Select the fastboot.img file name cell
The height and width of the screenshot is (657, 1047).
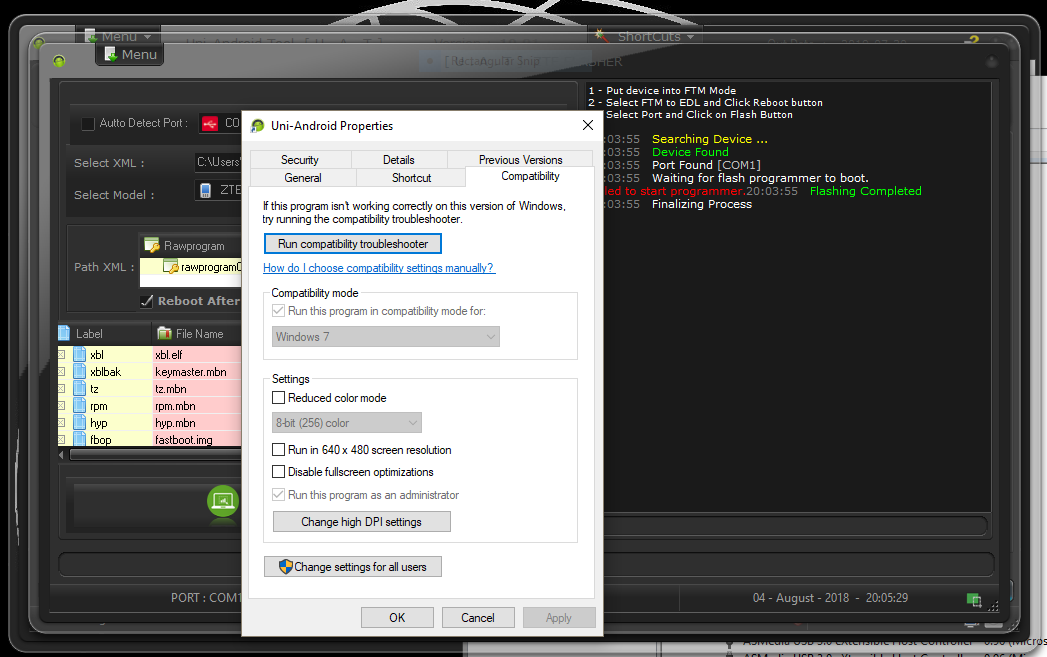[197, 439]
